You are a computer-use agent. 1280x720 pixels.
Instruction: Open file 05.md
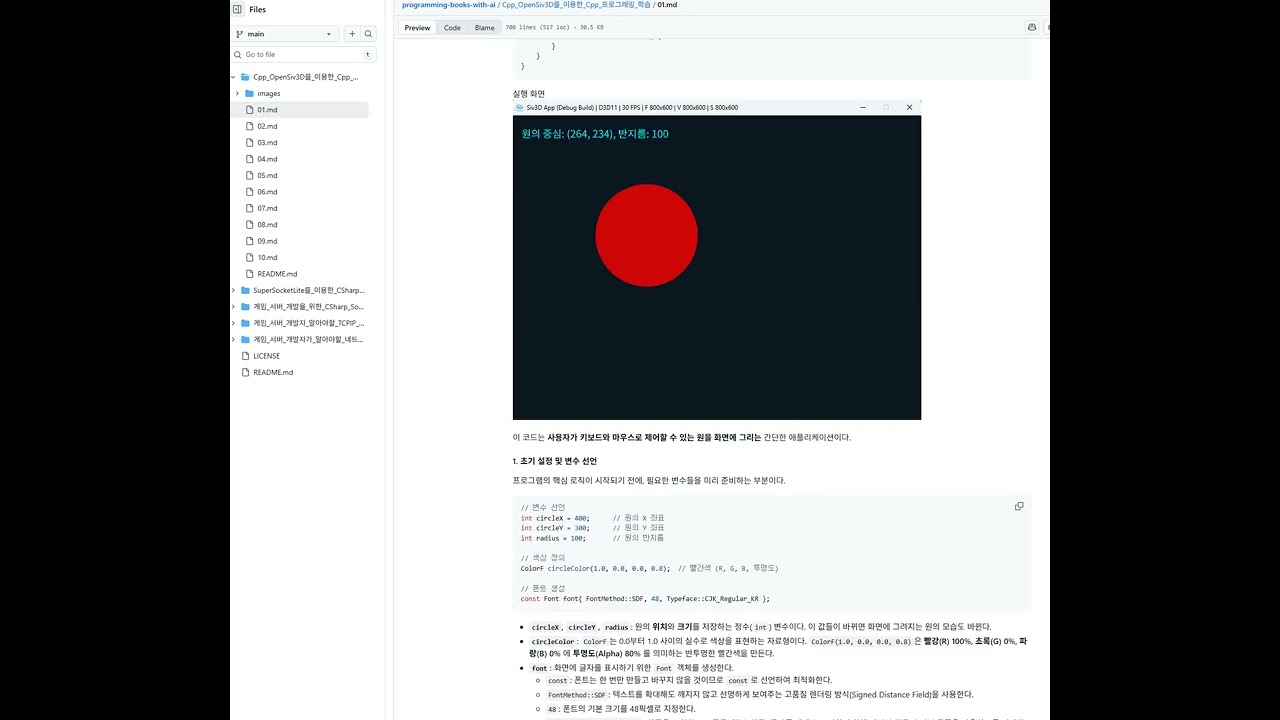(x=267, y=175)
